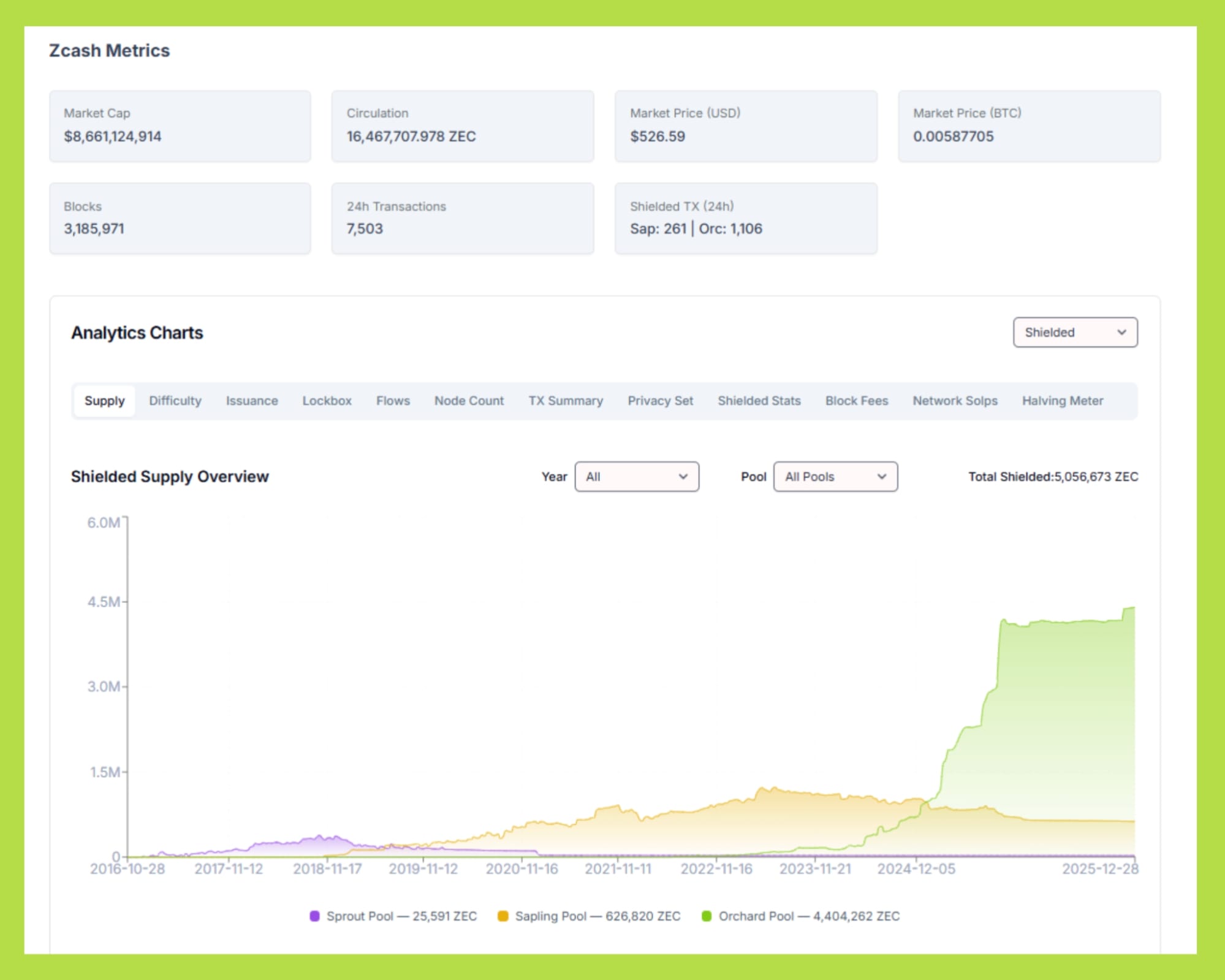The width and height of the screenshot is (1225, 980).
Task: Click the Supply tab
Action: (104, 401)
